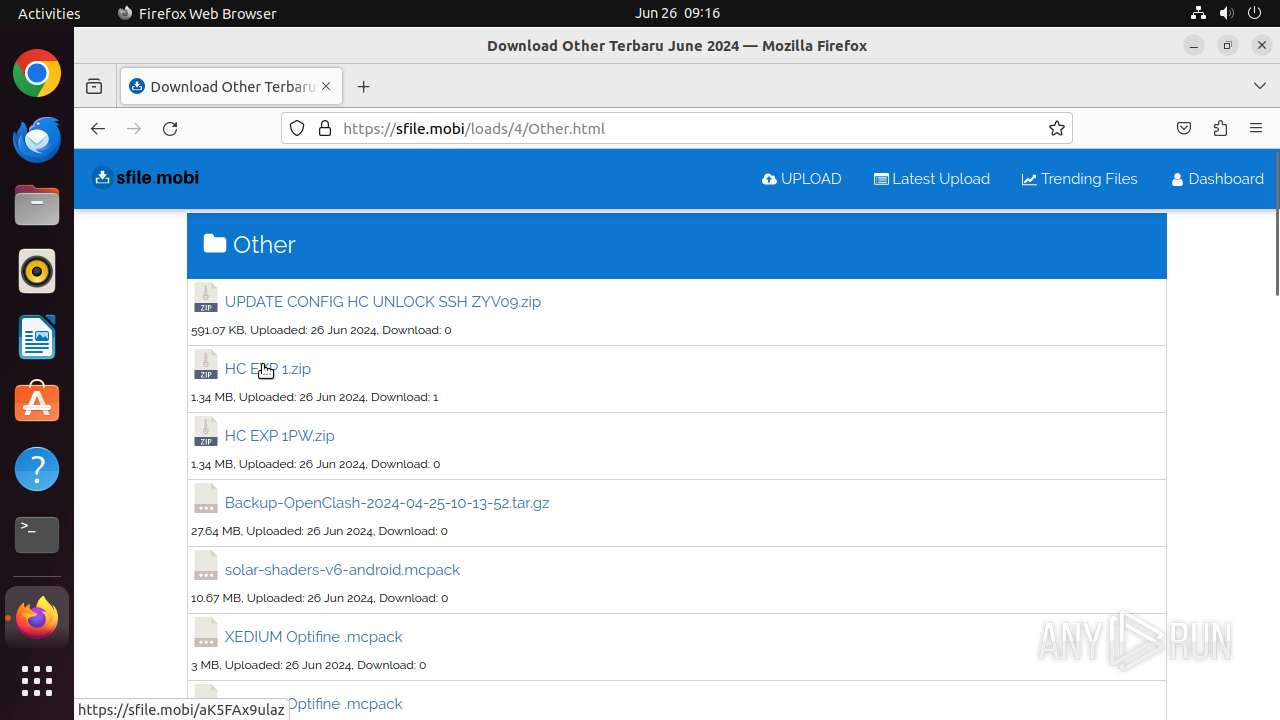Go back to previous page
Screen dimensions: 1280x720
pyautogui.click(x=97, y=128)
